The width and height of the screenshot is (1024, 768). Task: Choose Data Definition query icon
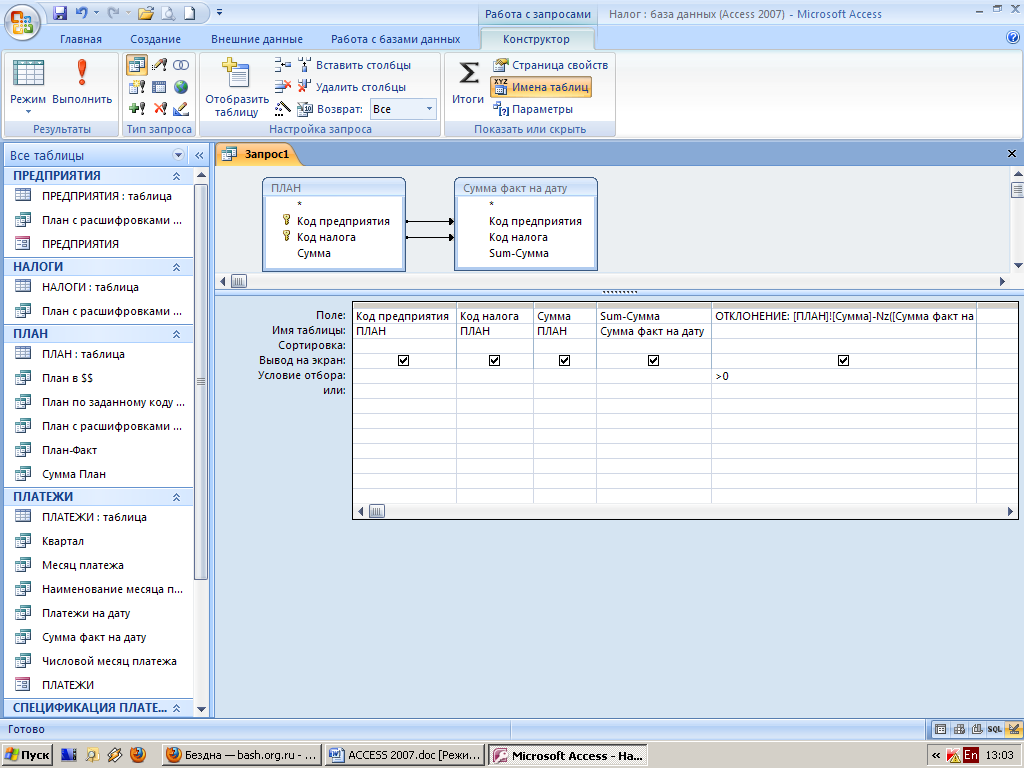point(181,108)
